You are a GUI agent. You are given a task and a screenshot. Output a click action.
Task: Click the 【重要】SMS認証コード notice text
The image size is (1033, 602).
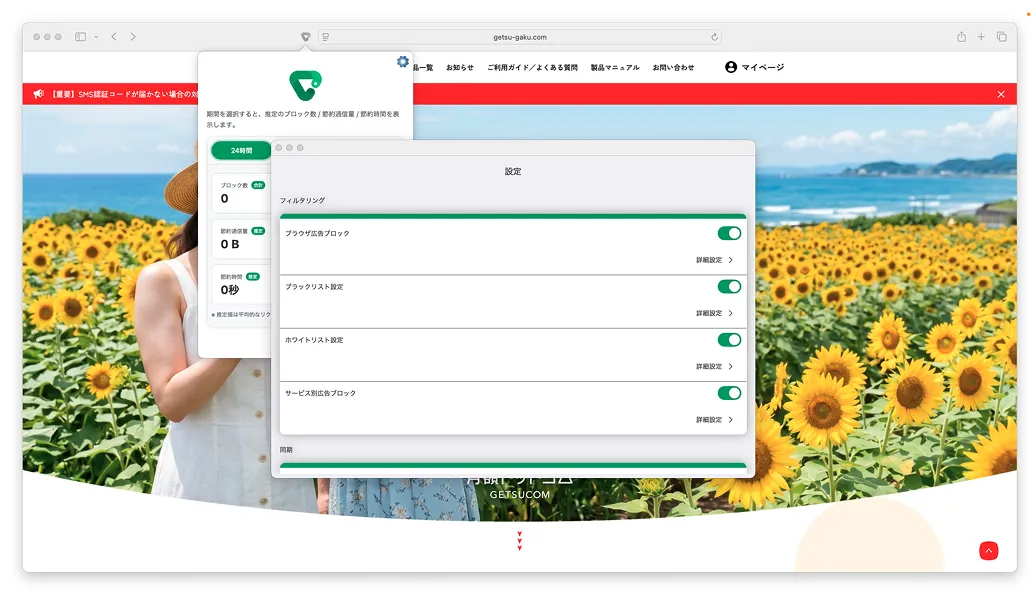[124, 94]
